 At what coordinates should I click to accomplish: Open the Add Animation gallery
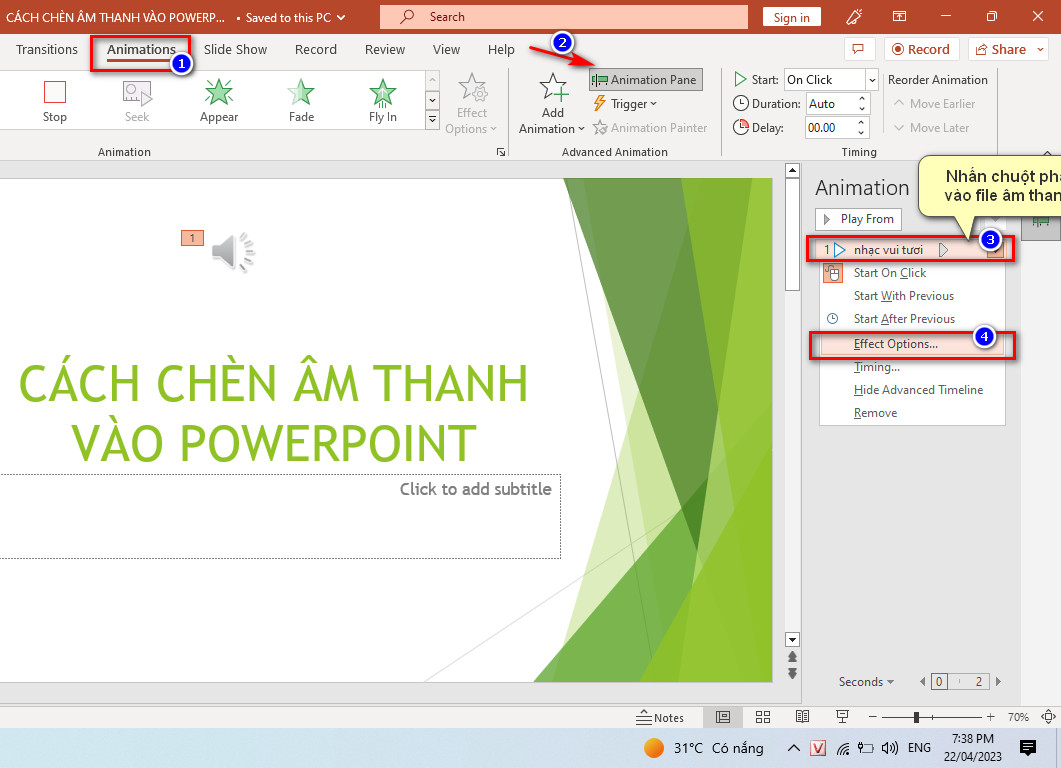pos(552,104)
